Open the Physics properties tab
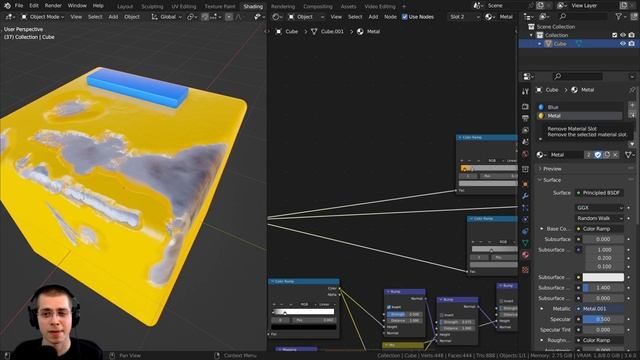This screenshot has height=360, width=640. pyautogui.click(x=525, y=220)
